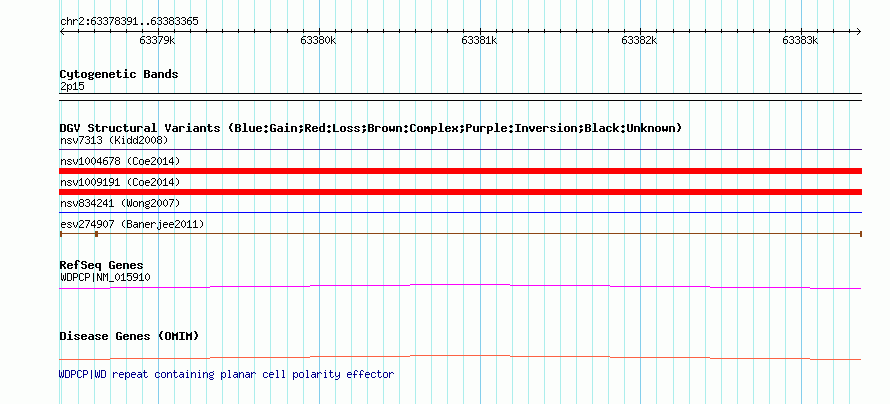Click the 63382k ruler tick label
890x404 pixels.
640,40
